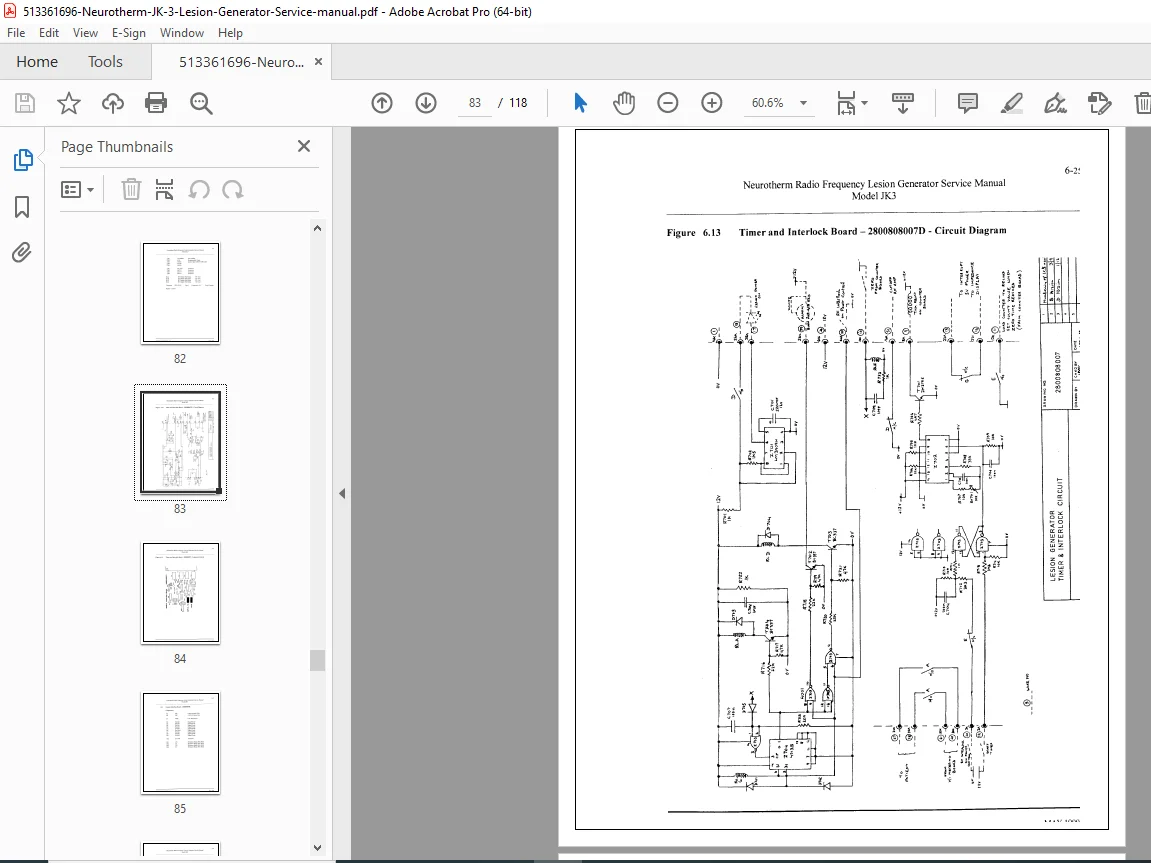The height and width of the screenshot is (863, 1151).
Task: Rotate page counterclockwise
Action: point(199,190)
